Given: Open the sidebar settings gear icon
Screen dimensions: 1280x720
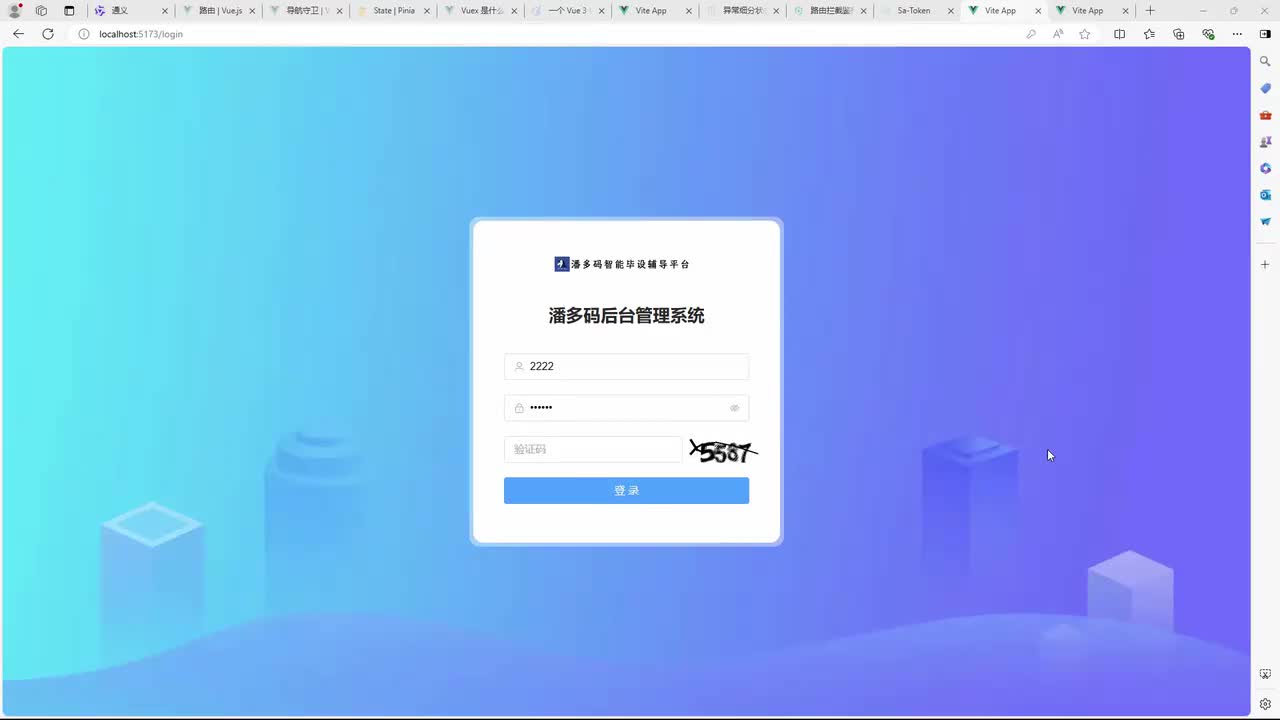Looking at the screenshot, I should click(1265, 704).
